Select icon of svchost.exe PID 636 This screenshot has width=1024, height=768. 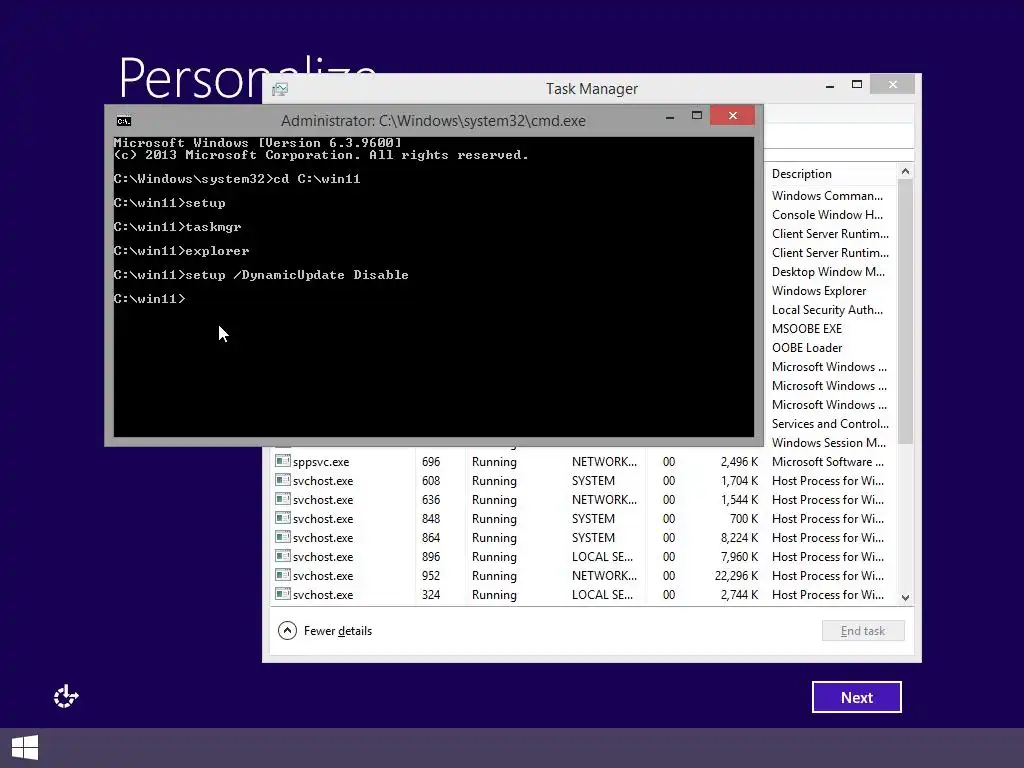pos(283,499)
